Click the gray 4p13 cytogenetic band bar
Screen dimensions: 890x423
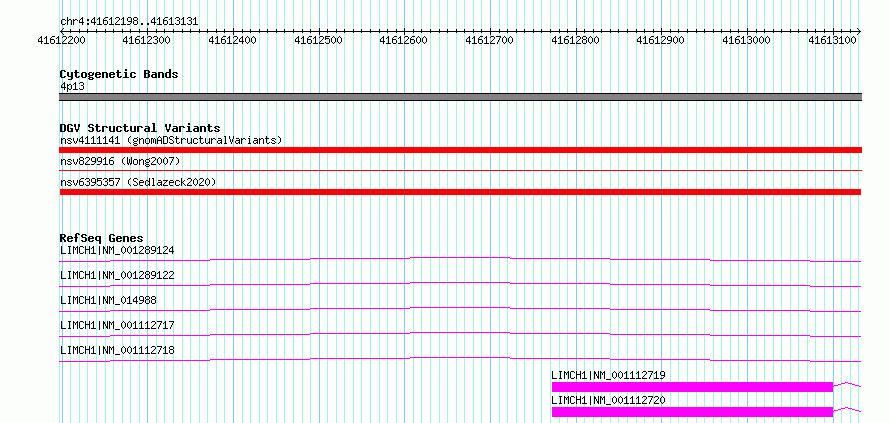[460, 97]
